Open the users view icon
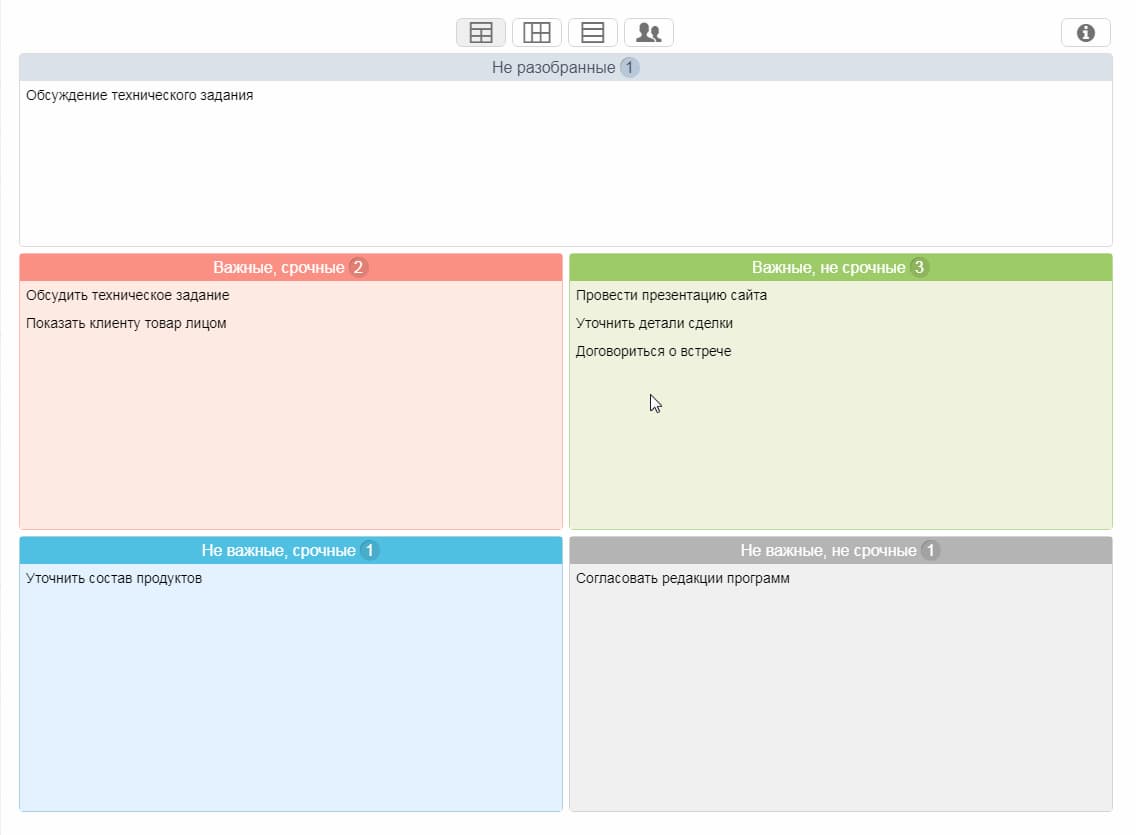1136x835 pixels. [649, 33]
